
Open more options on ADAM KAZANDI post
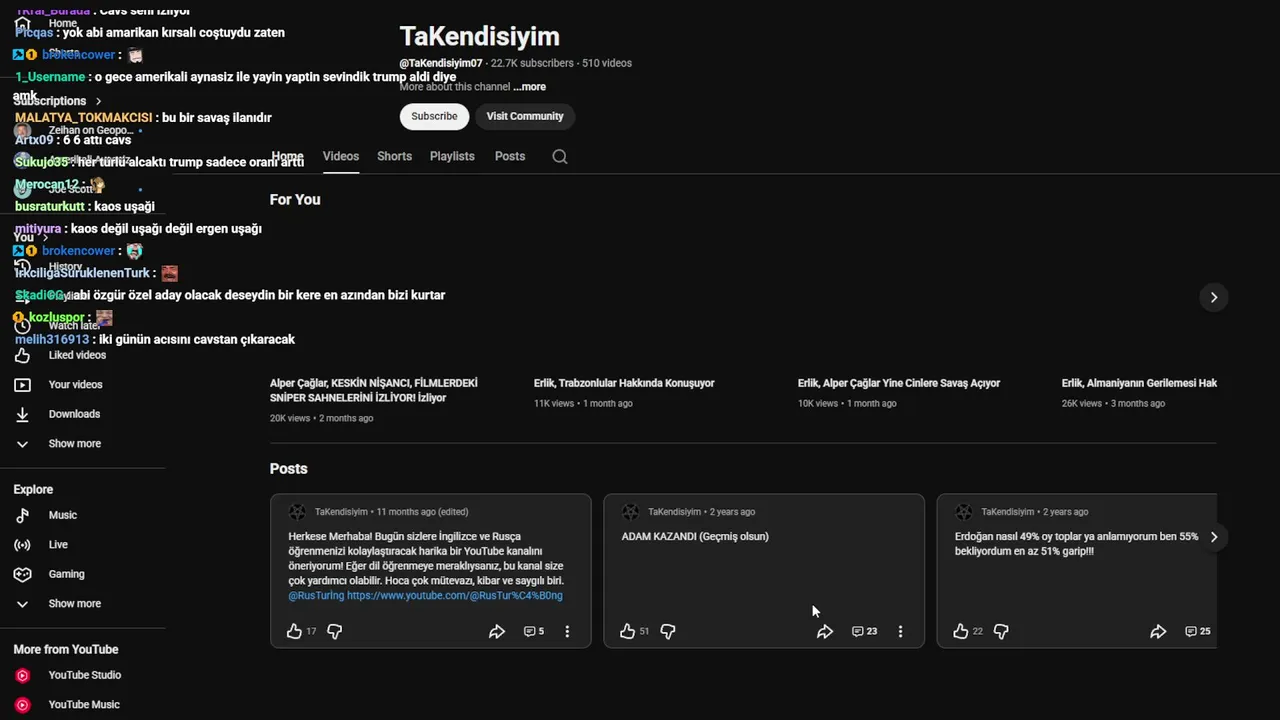(x=900, y=631)
